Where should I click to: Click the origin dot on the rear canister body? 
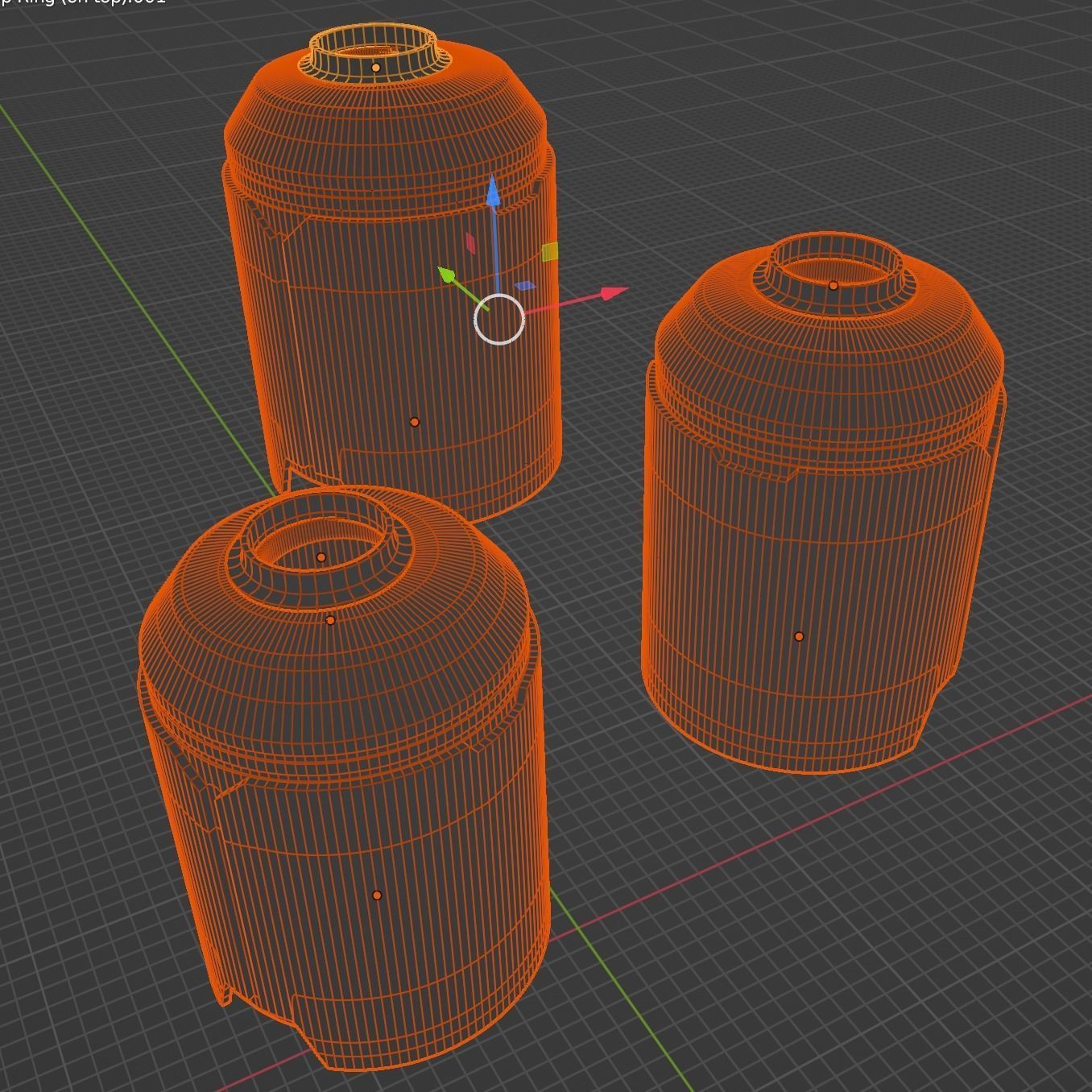(415, 422)
